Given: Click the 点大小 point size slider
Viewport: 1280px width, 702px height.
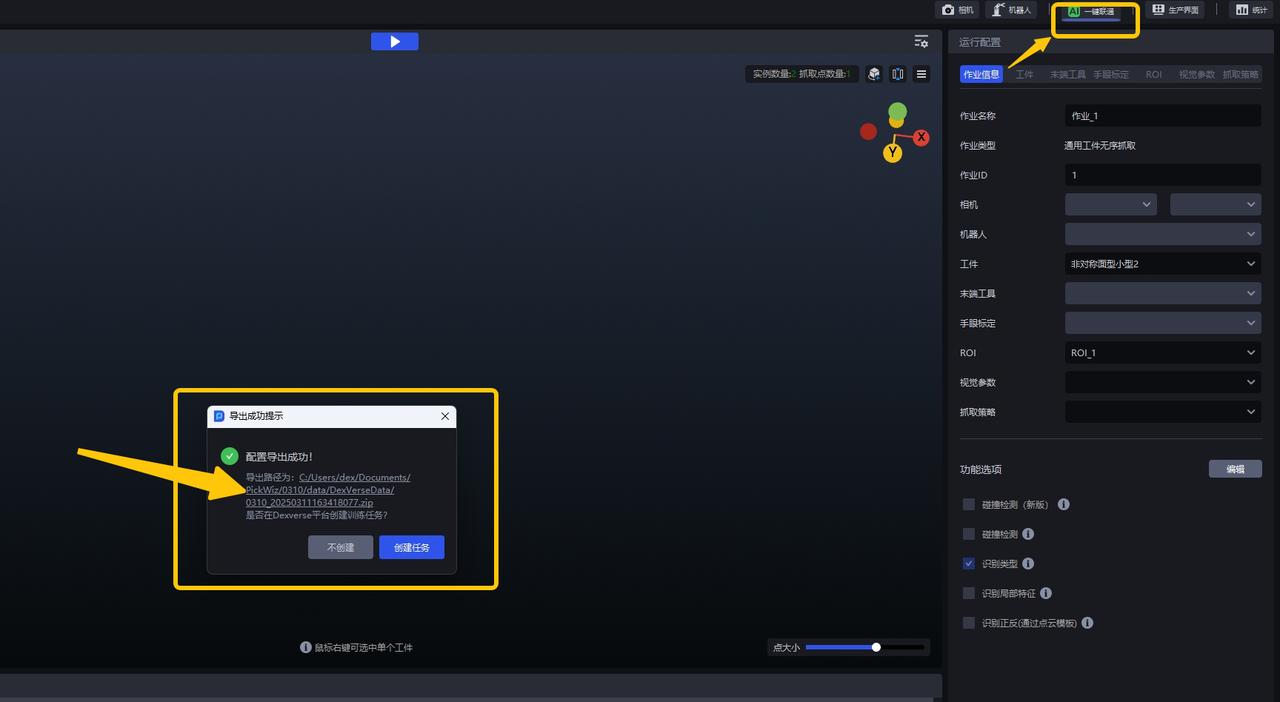Looking at the screenshot, I should 865,647.
